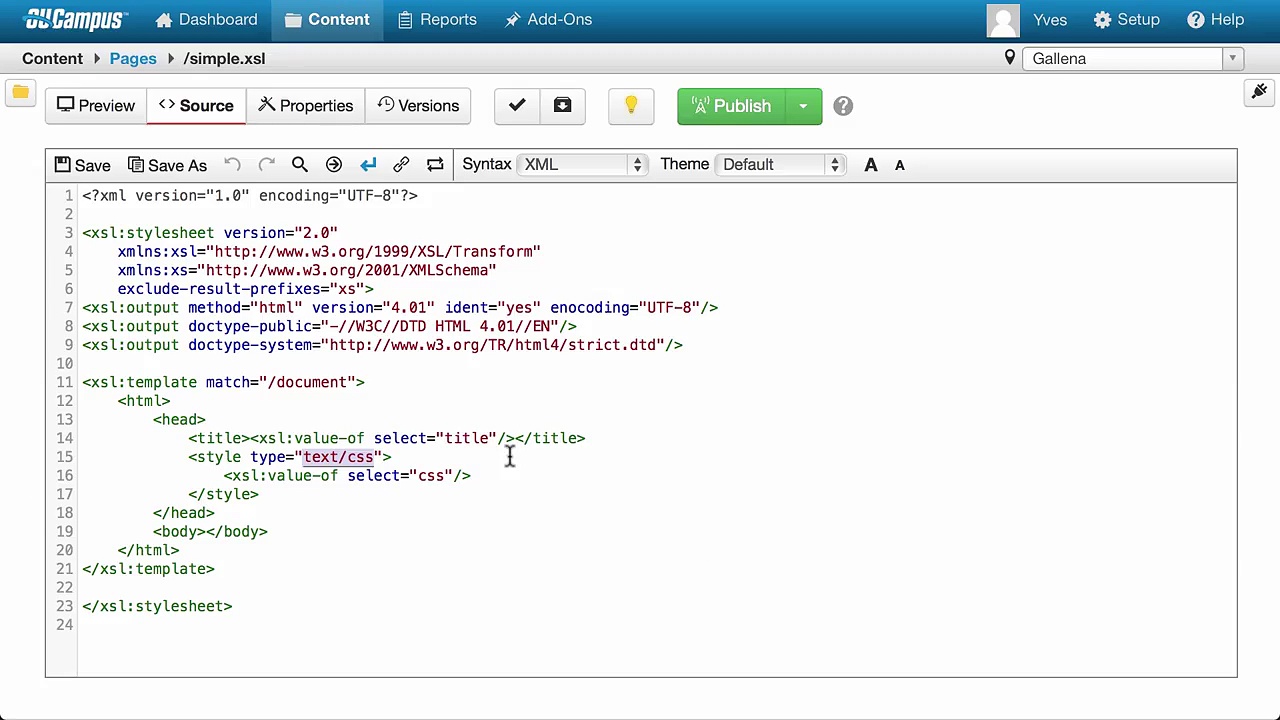Click the user avatar thumbnail

pos(1003,20)
